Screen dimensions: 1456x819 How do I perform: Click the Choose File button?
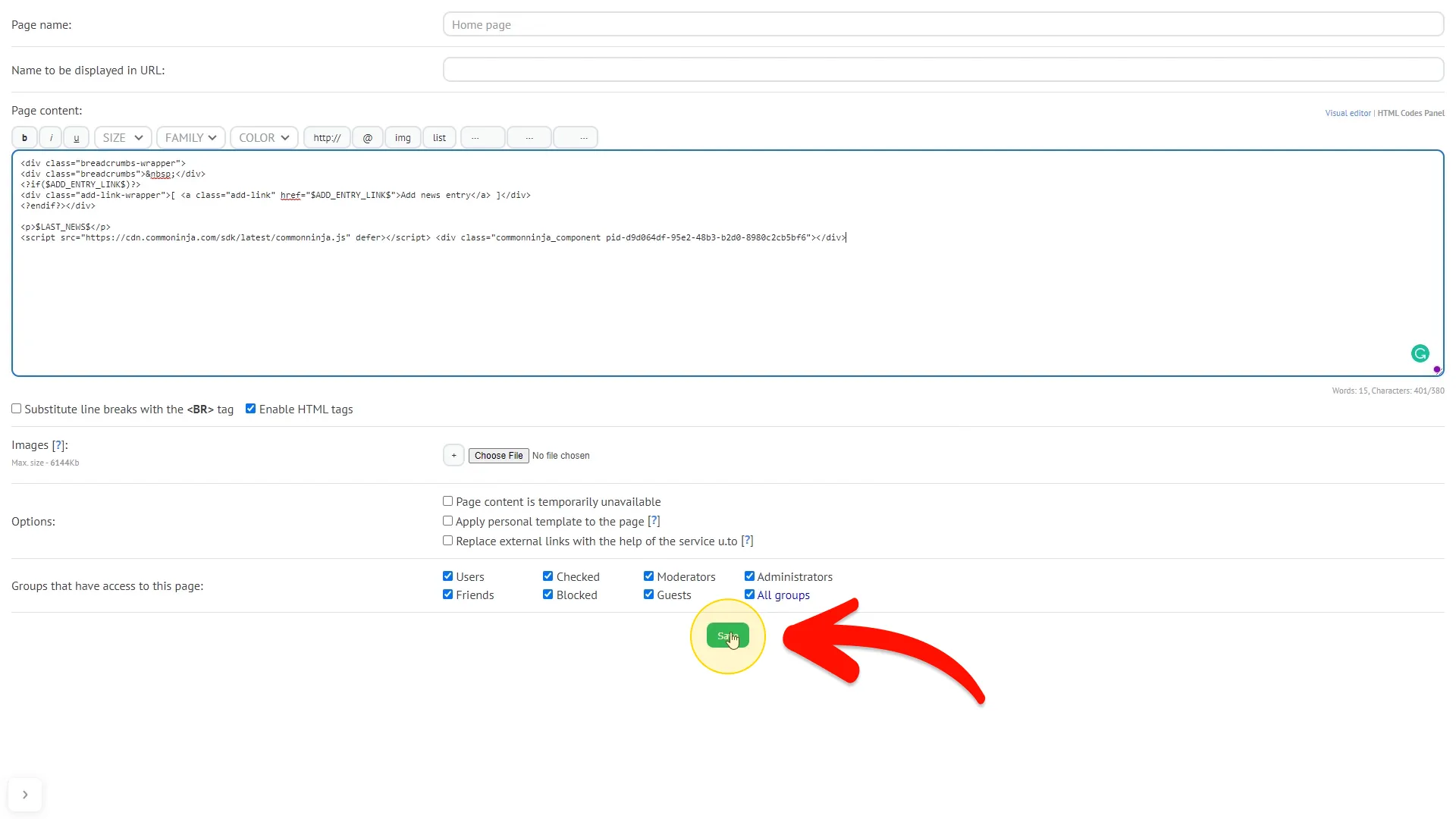click(x=498, y=456)
